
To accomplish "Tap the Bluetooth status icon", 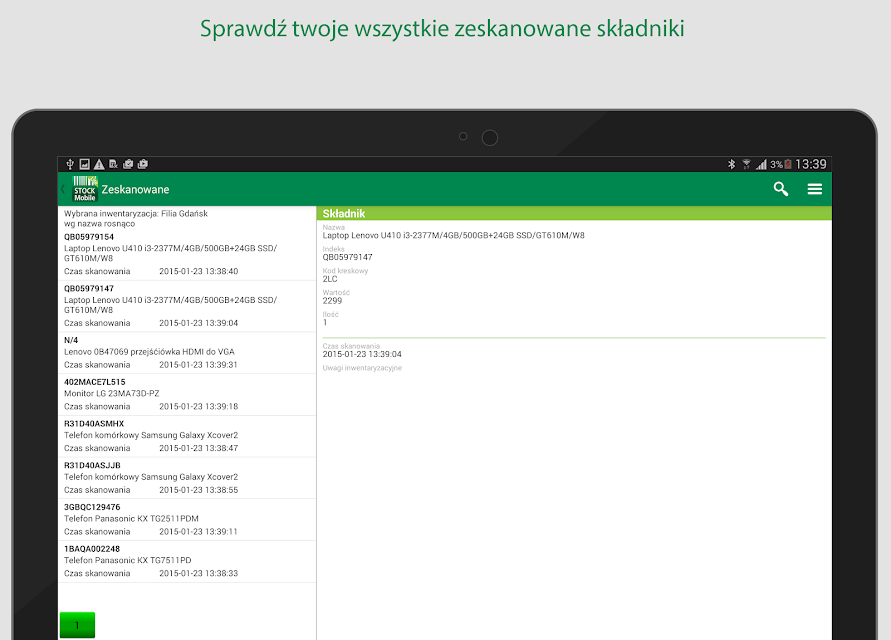I will click(x=732, y=164).
